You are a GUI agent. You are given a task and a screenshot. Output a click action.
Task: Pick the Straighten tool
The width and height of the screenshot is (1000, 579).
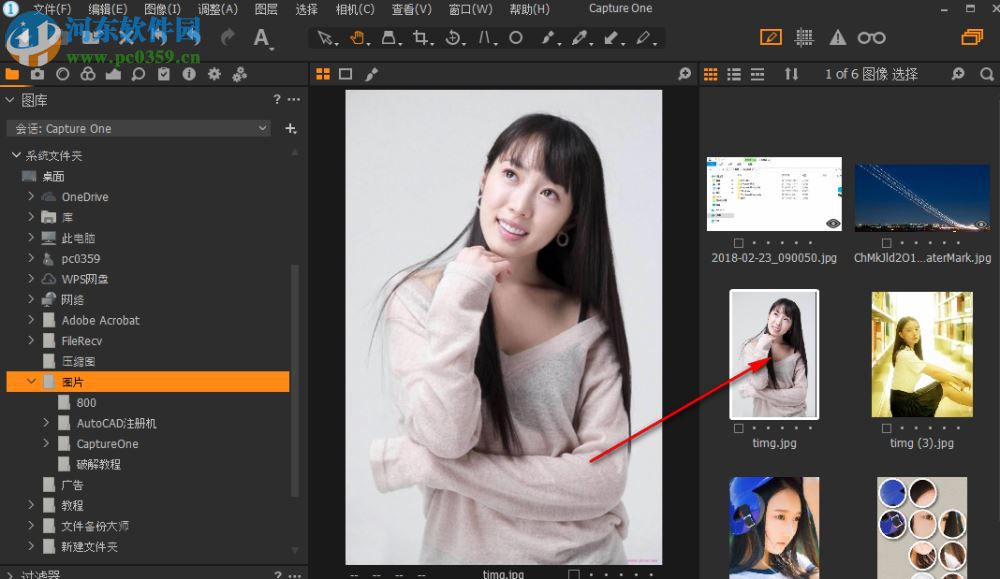(485, 38)
